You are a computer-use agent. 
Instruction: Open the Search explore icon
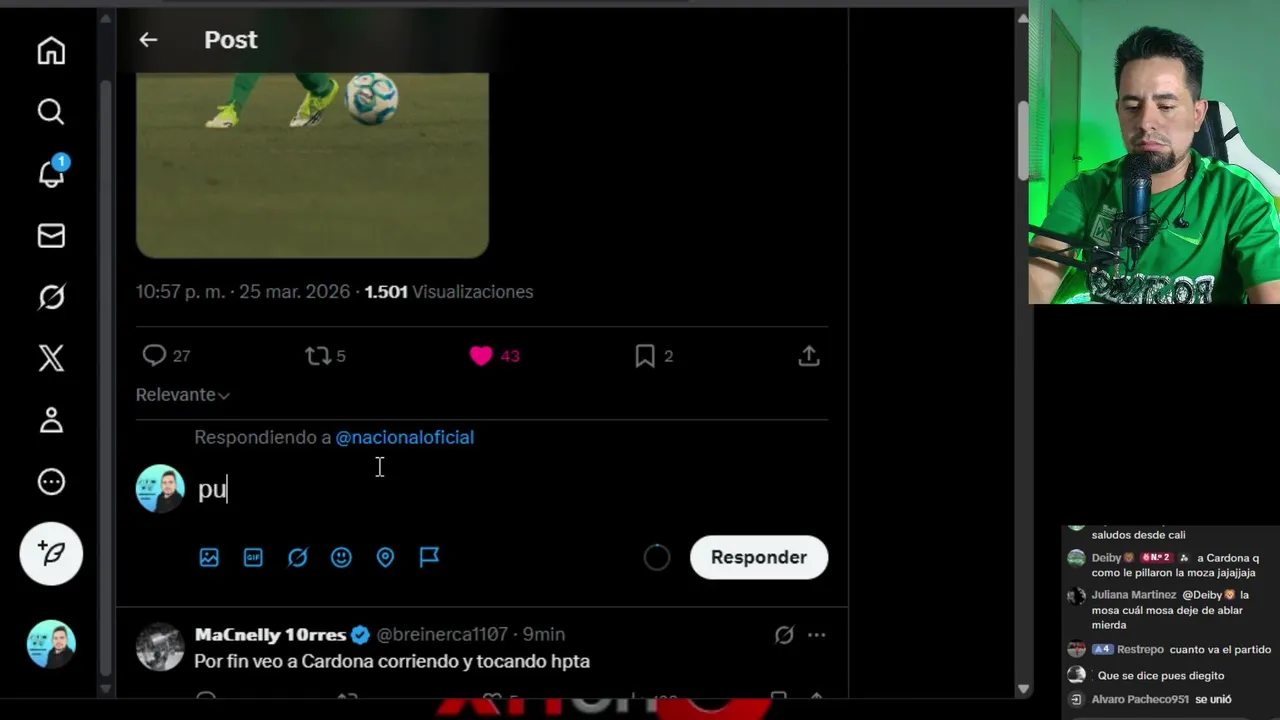tap(51, 112)
